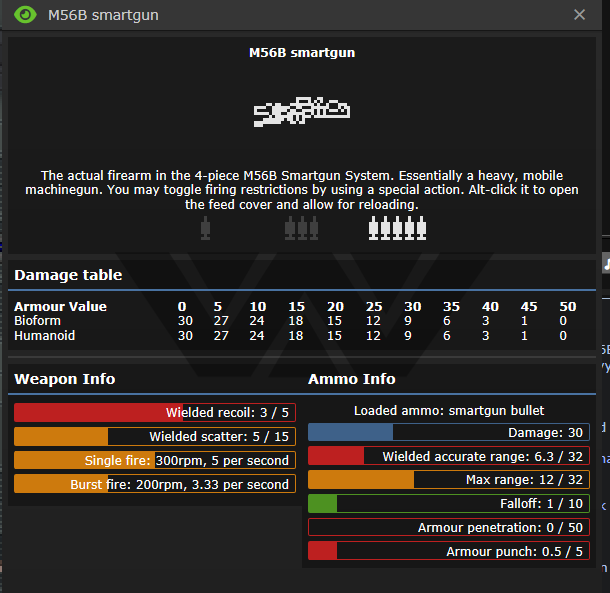Click the Armour penetration bar
Viewport: 610px width, 593px height.
(x=448, y=528)
